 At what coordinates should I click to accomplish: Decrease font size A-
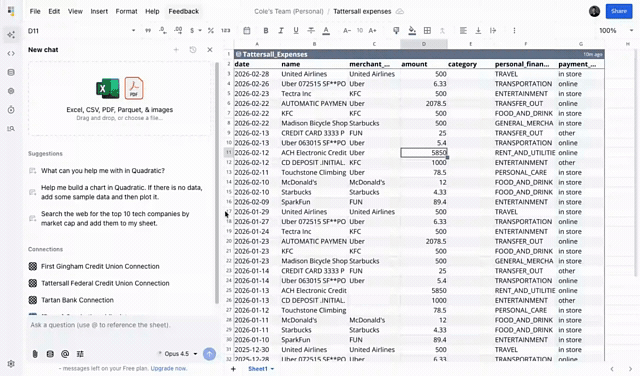[347, 31]
